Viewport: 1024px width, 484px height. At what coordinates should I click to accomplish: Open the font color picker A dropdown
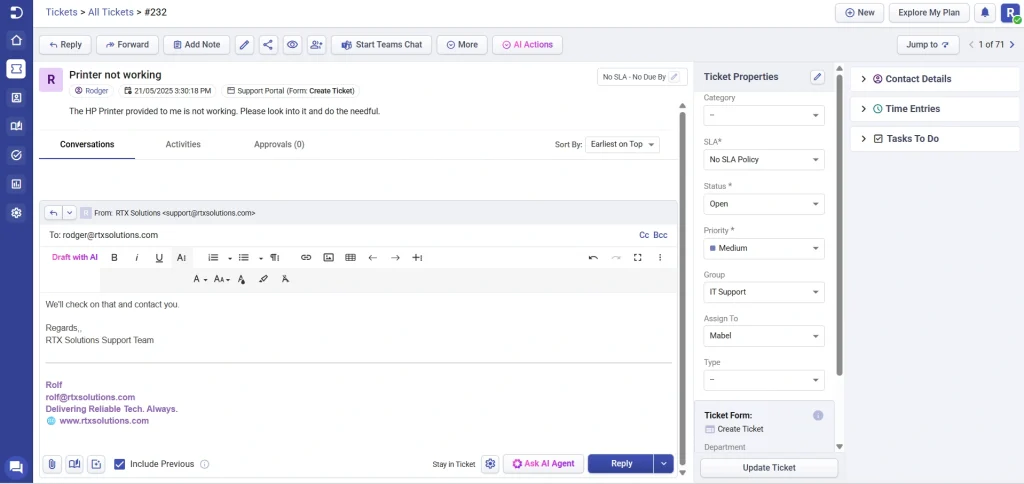click(x=200, y=279)
